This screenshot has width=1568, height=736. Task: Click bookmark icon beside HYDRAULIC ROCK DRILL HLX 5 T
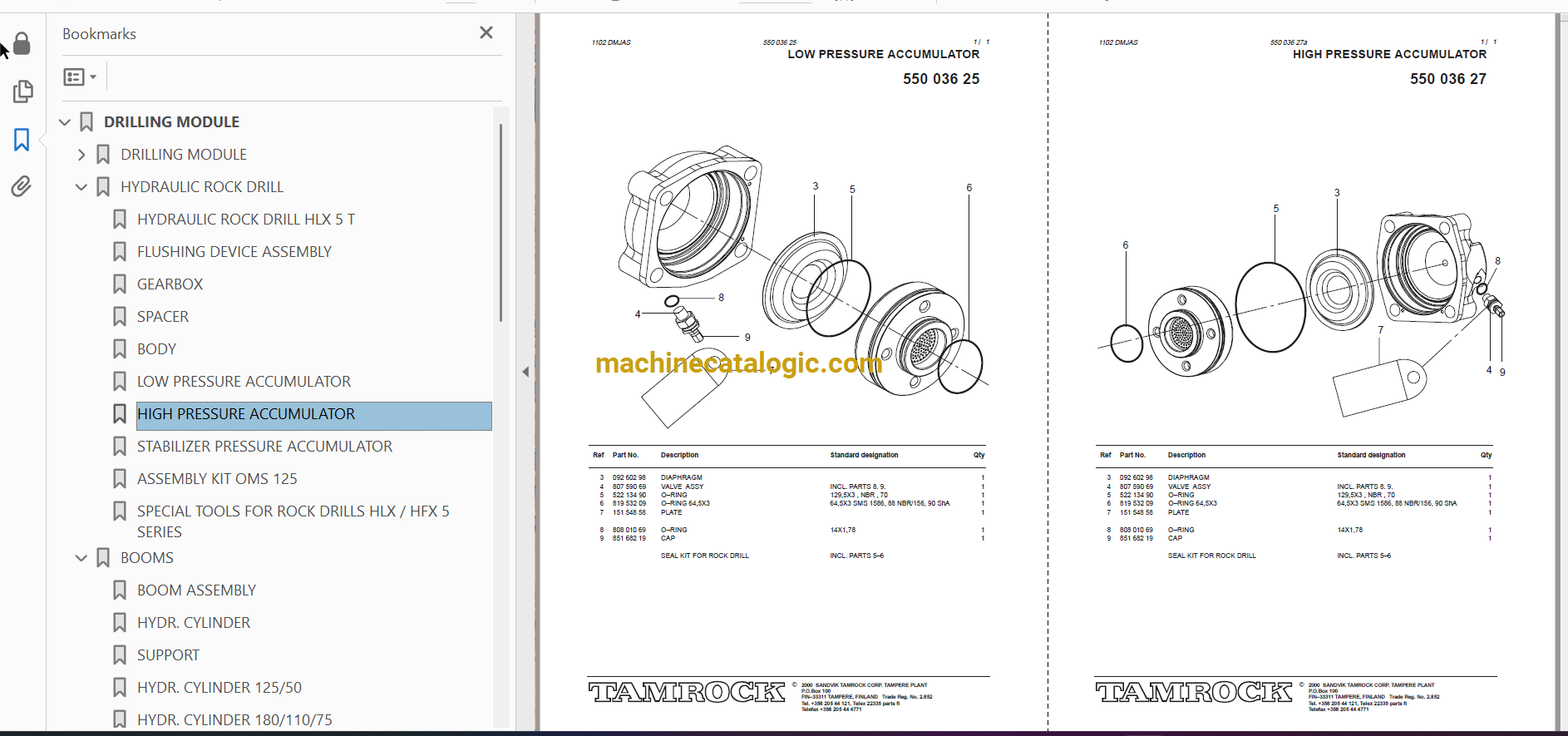[120, 220]
